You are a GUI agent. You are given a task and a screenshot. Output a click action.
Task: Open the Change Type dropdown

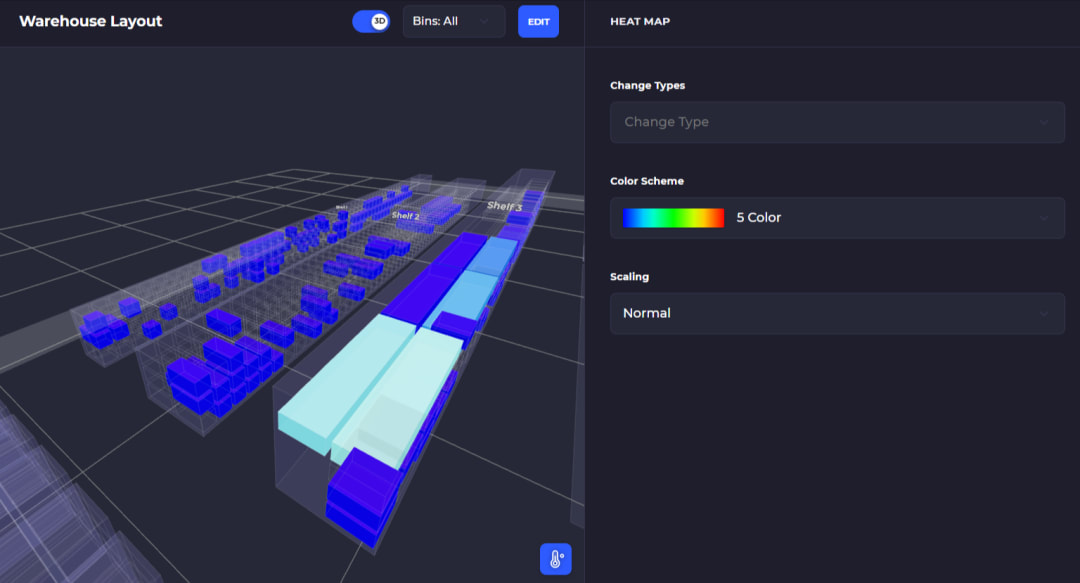pos(838,122)
